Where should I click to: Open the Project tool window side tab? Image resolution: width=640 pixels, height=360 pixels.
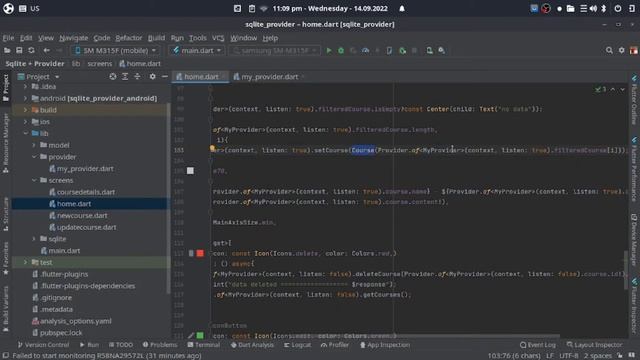tap(6, 87)
